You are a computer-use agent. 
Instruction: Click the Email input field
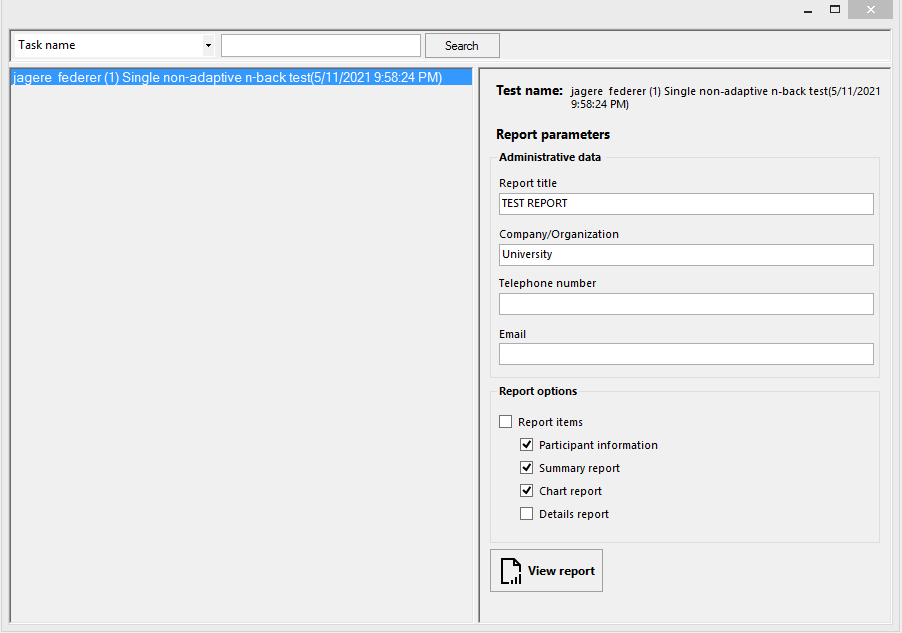686,354
